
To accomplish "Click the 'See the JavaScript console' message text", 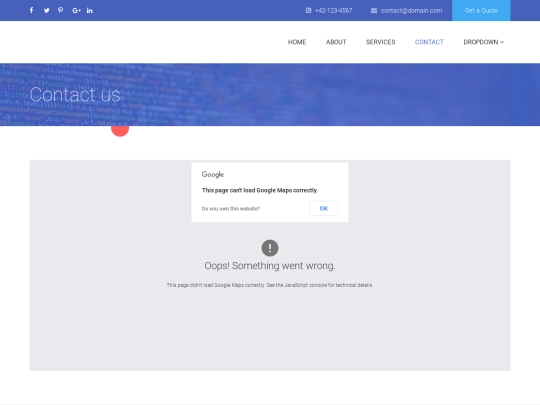I will [x=270, y=285].
